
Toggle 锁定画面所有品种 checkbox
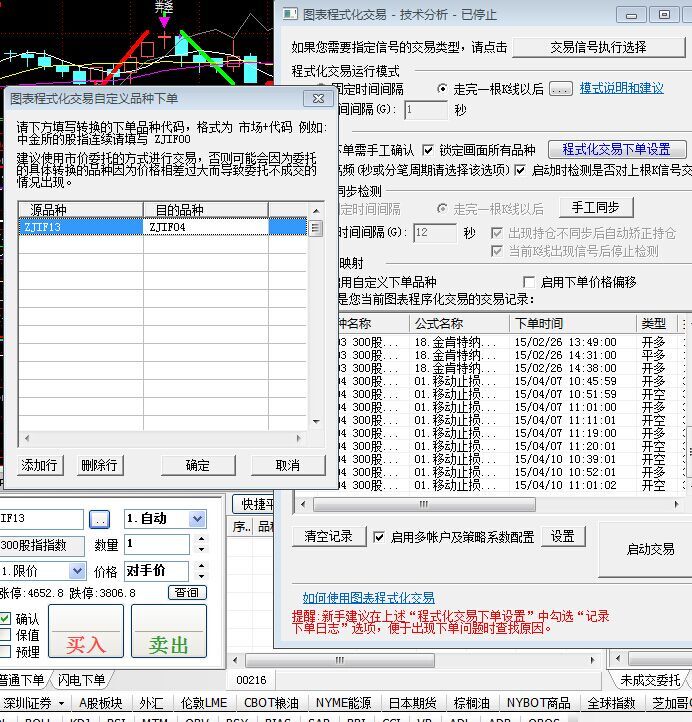(429, 150)
